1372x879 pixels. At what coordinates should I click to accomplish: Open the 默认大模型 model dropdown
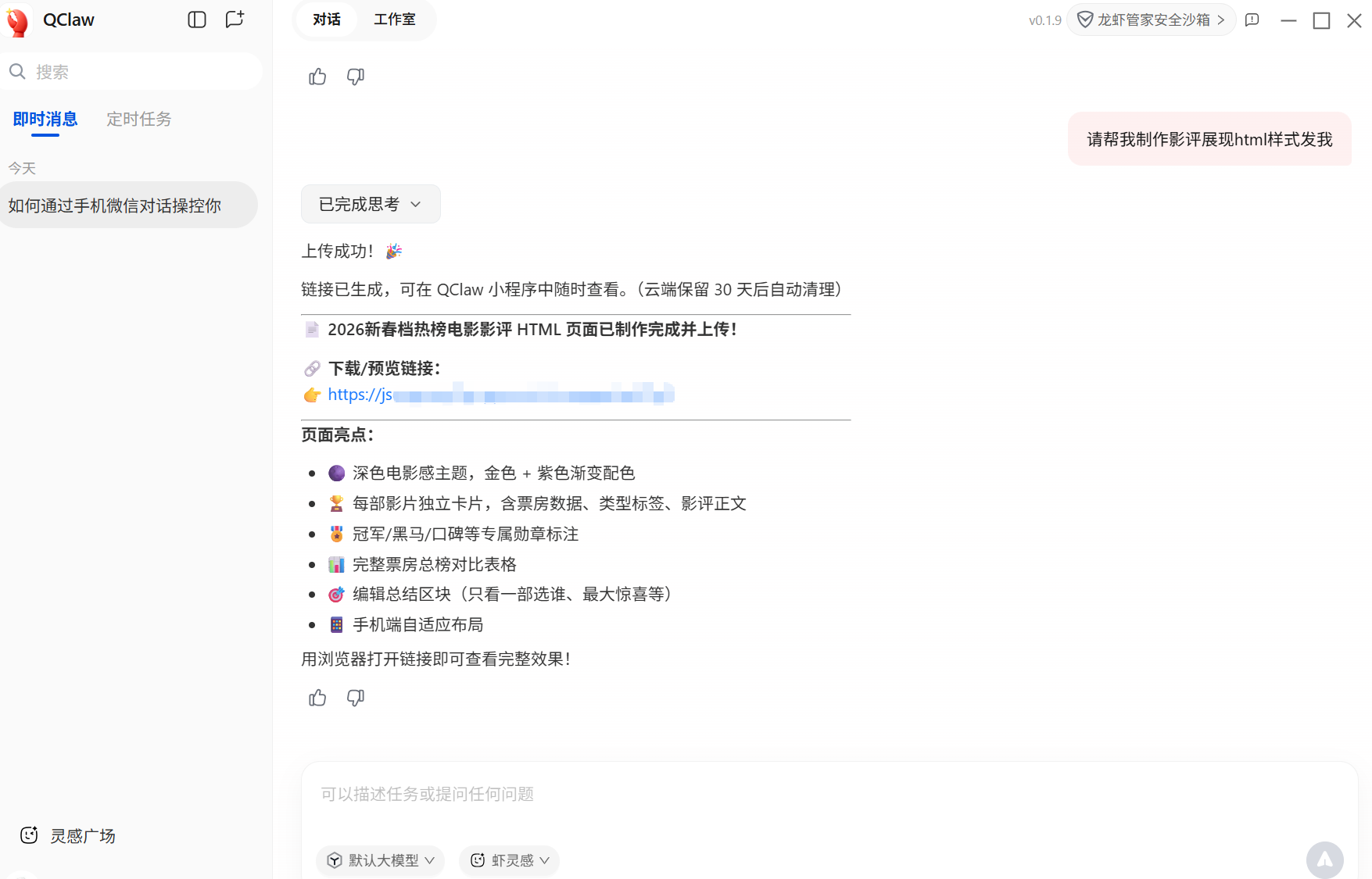(x=381, y=860)
